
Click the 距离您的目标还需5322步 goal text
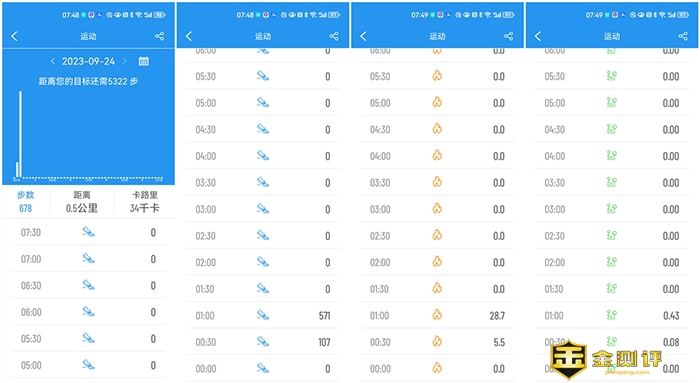coord(88,81)
